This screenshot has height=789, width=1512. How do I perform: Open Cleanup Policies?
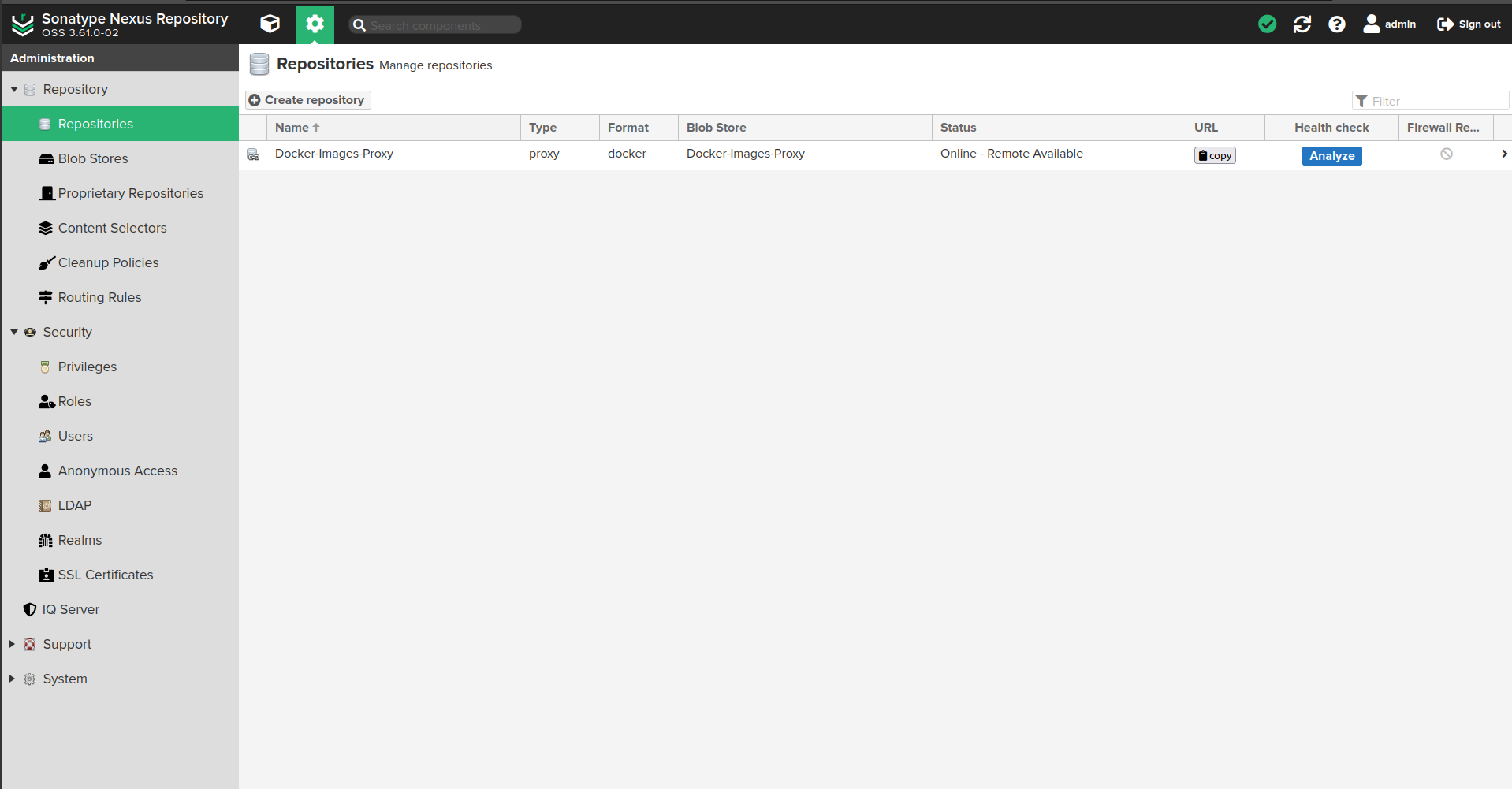121,262
